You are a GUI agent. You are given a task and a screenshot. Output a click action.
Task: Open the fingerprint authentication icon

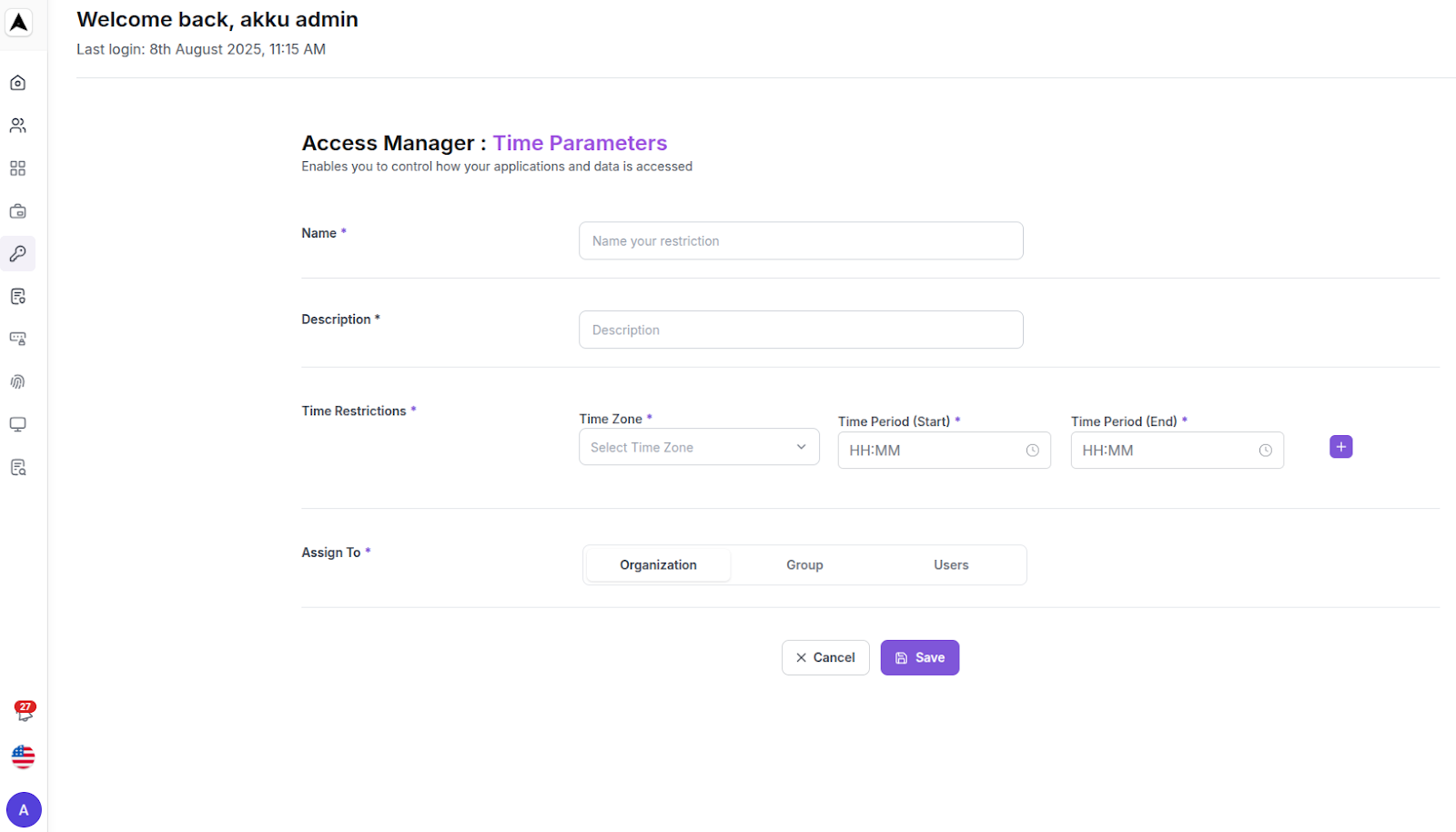(x=17, y=381)
